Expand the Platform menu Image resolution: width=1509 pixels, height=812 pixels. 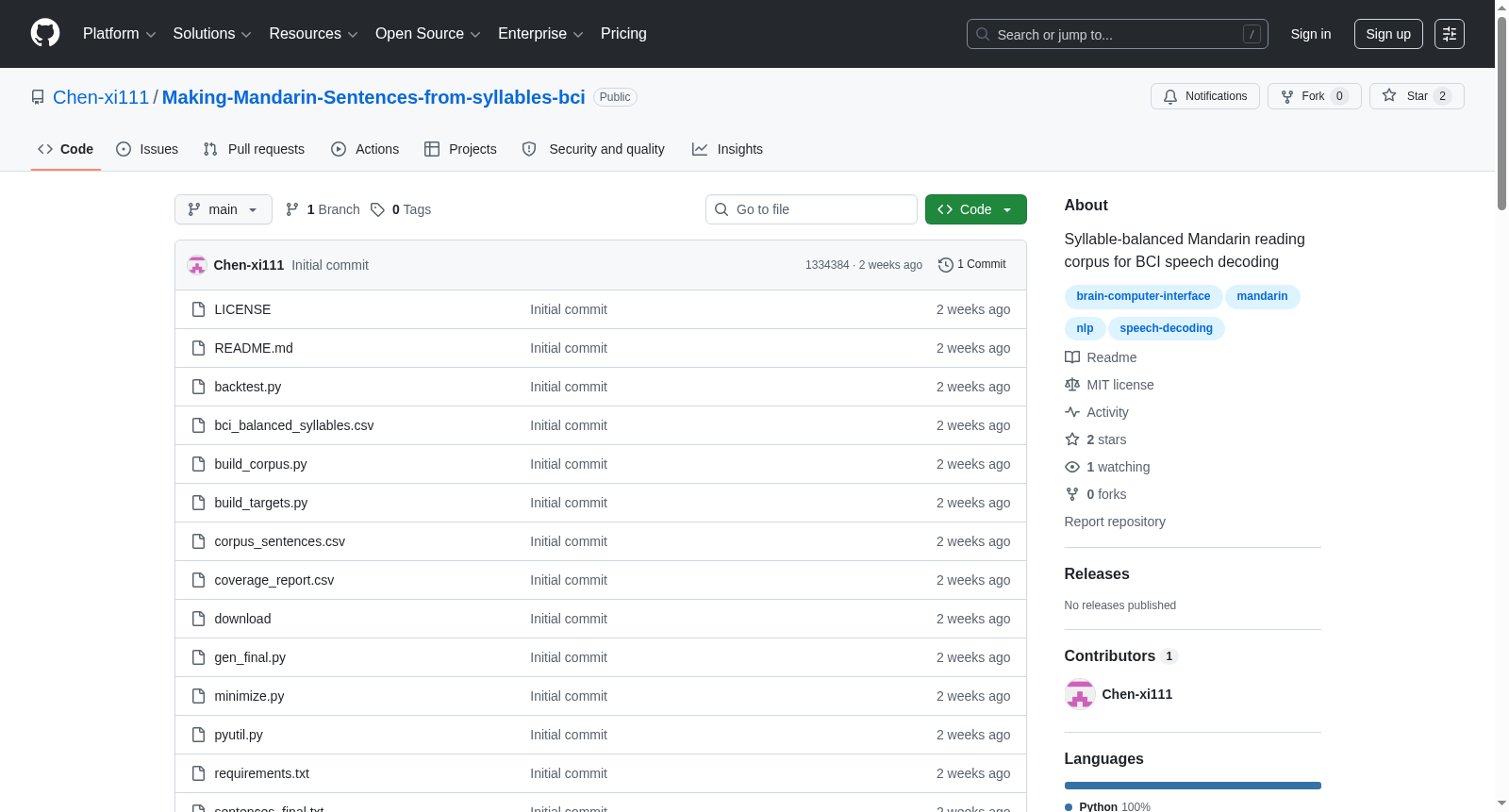click(120, 34)
